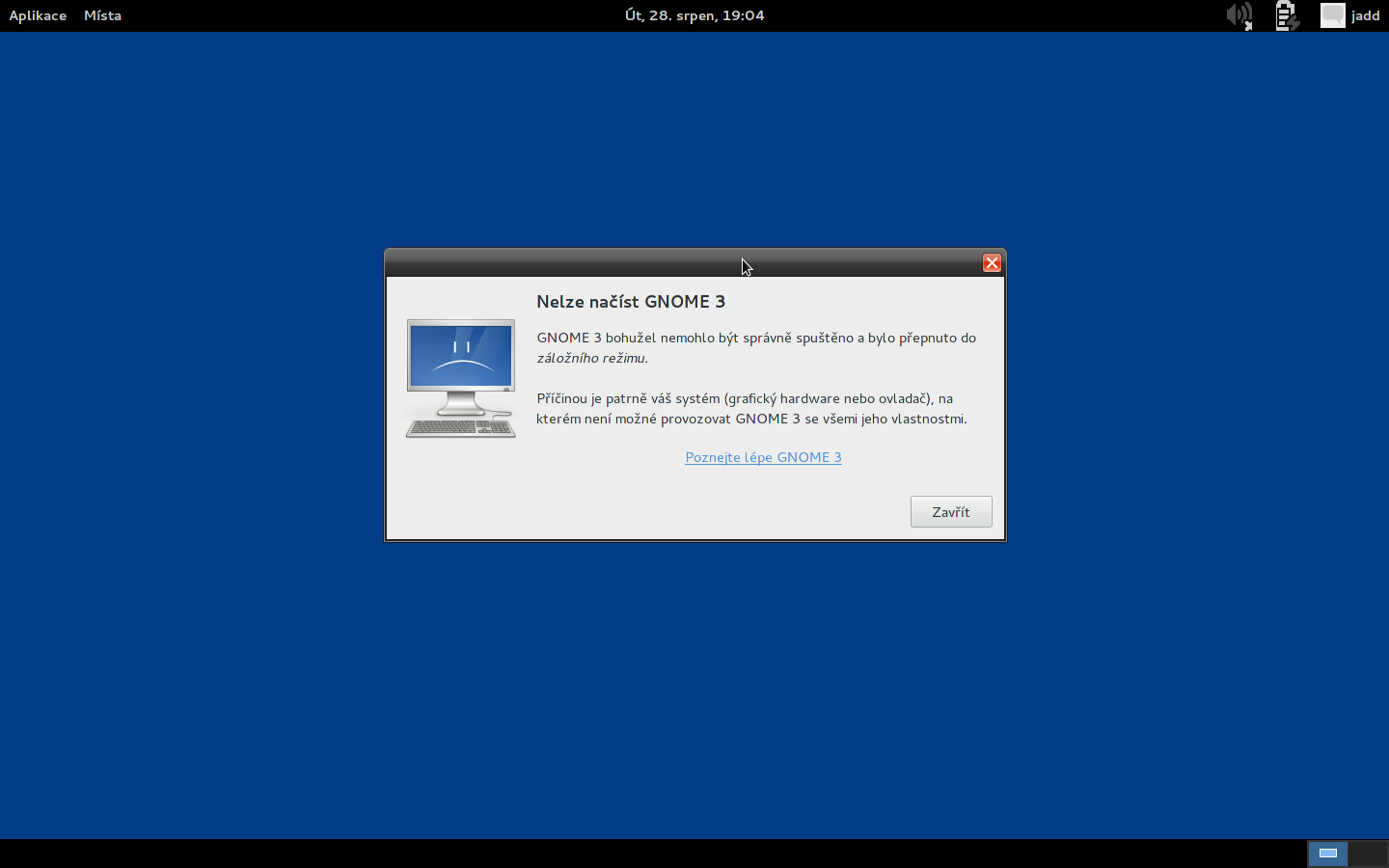Click the chat status bubble icon
The width and height of the screenshot is (1389, 868).
pos(1333,15)
